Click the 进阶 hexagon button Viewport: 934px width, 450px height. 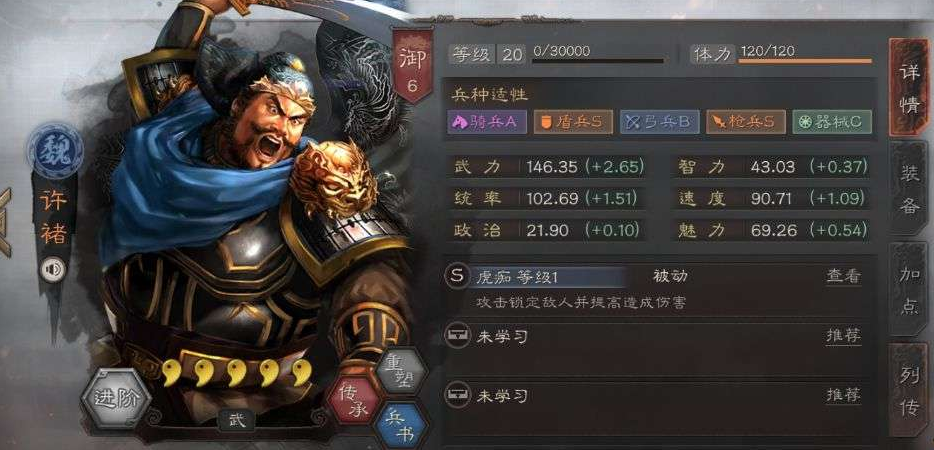[116, 398]
